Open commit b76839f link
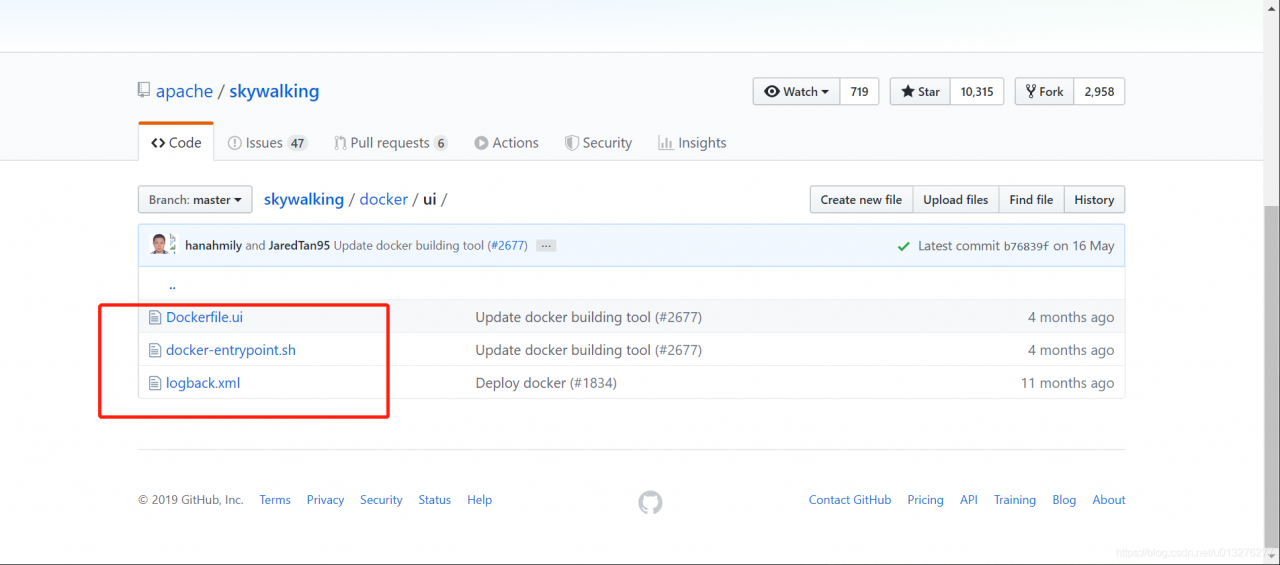The width and height of the screenshot is (1280, 565). [1026, 246]
